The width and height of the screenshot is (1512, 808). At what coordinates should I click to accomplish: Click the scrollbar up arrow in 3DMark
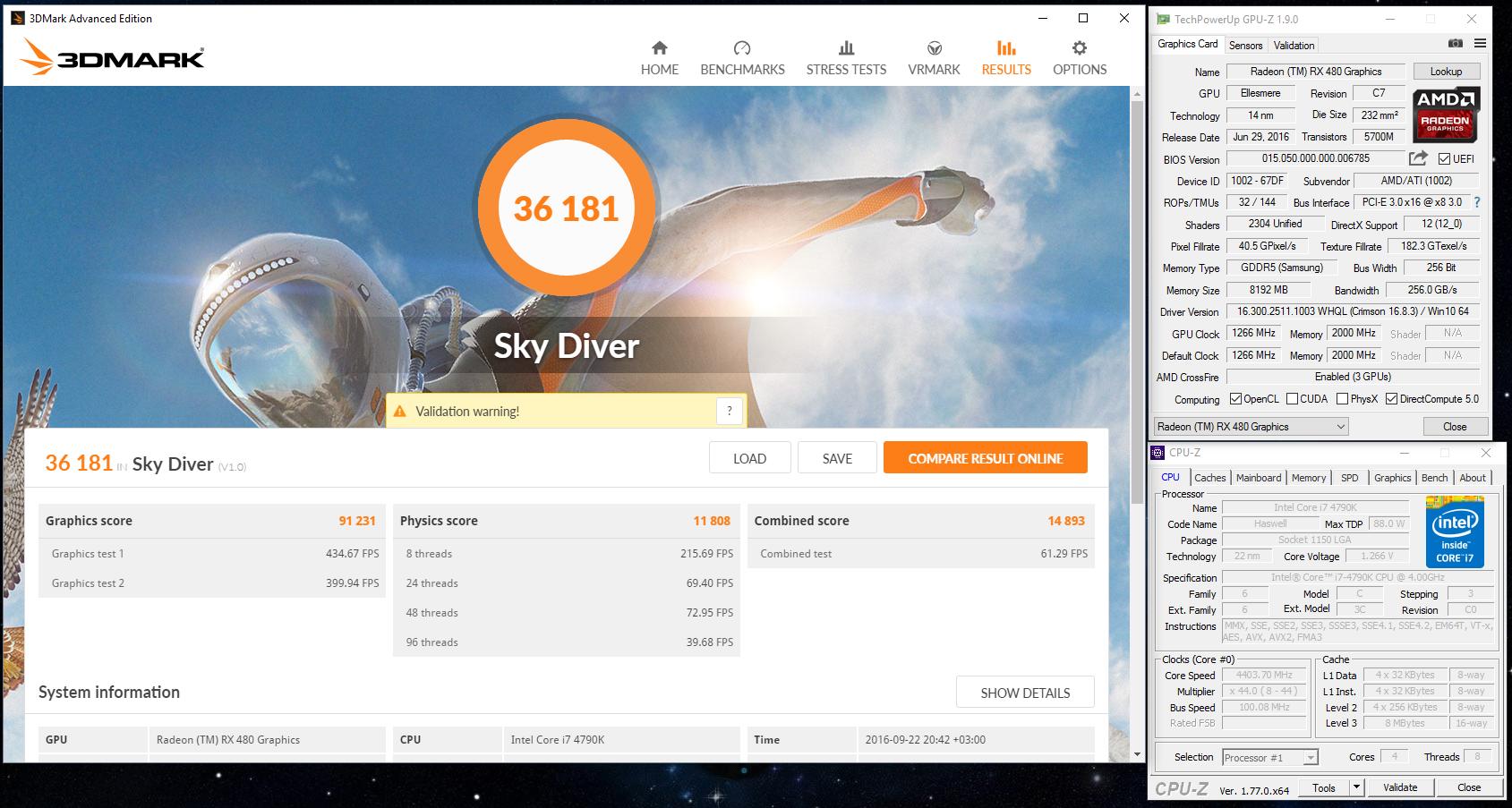click(1137, 93)
